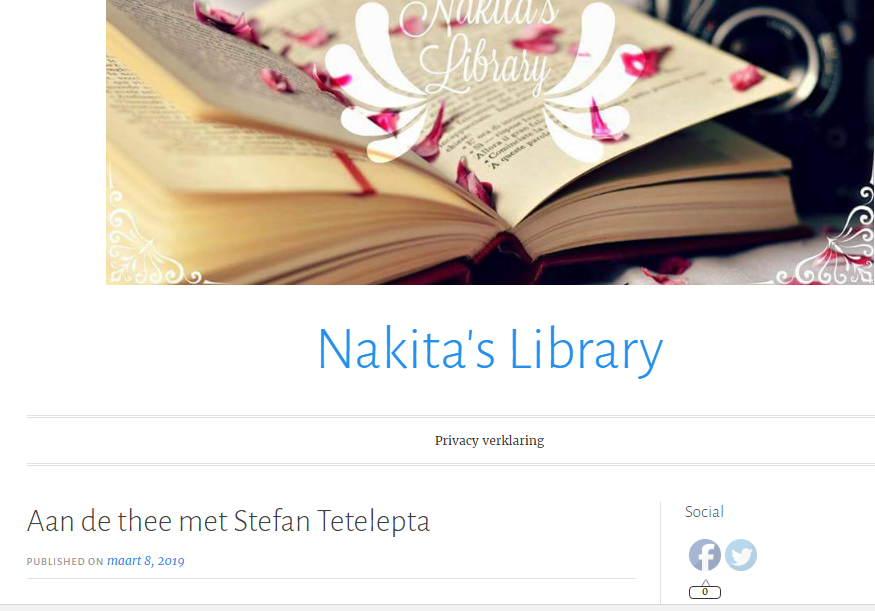The width and height of the screenshot is (875, 611).
Task: Click the left white floral swirl in banner
Action: coord(378,84)
